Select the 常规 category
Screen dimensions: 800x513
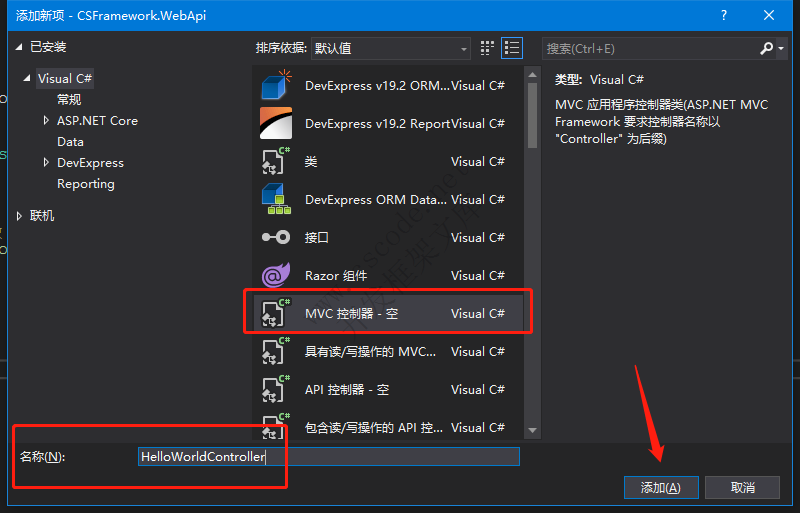69,100
